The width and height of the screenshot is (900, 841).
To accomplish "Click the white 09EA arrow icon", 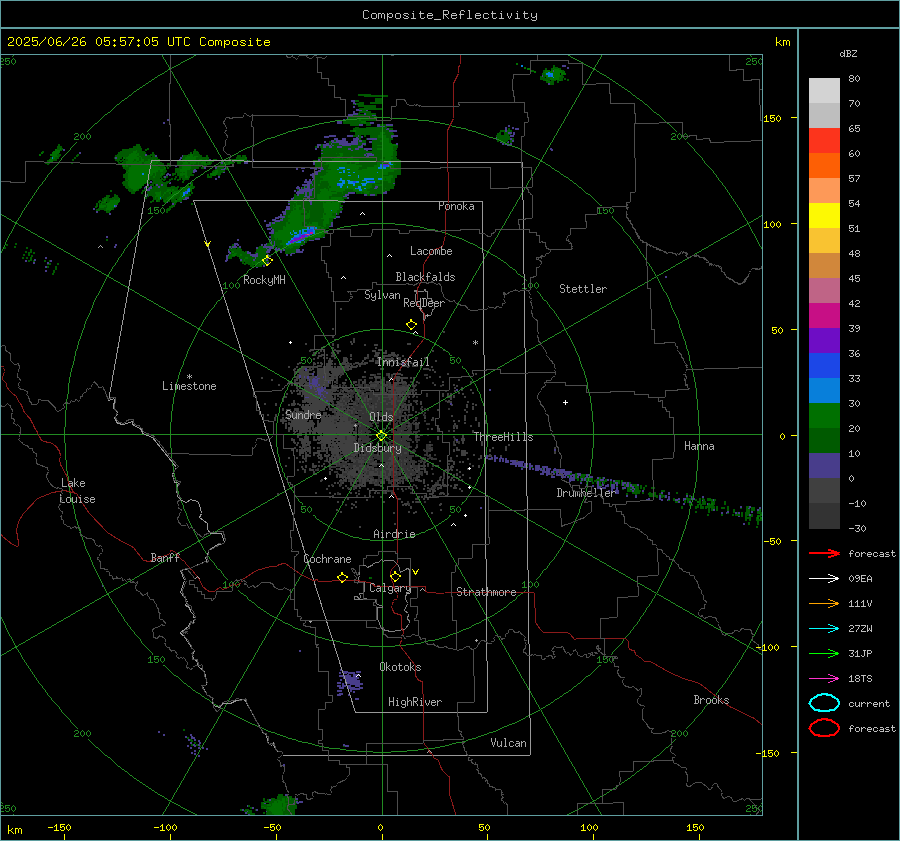I will tap(824, 579).
